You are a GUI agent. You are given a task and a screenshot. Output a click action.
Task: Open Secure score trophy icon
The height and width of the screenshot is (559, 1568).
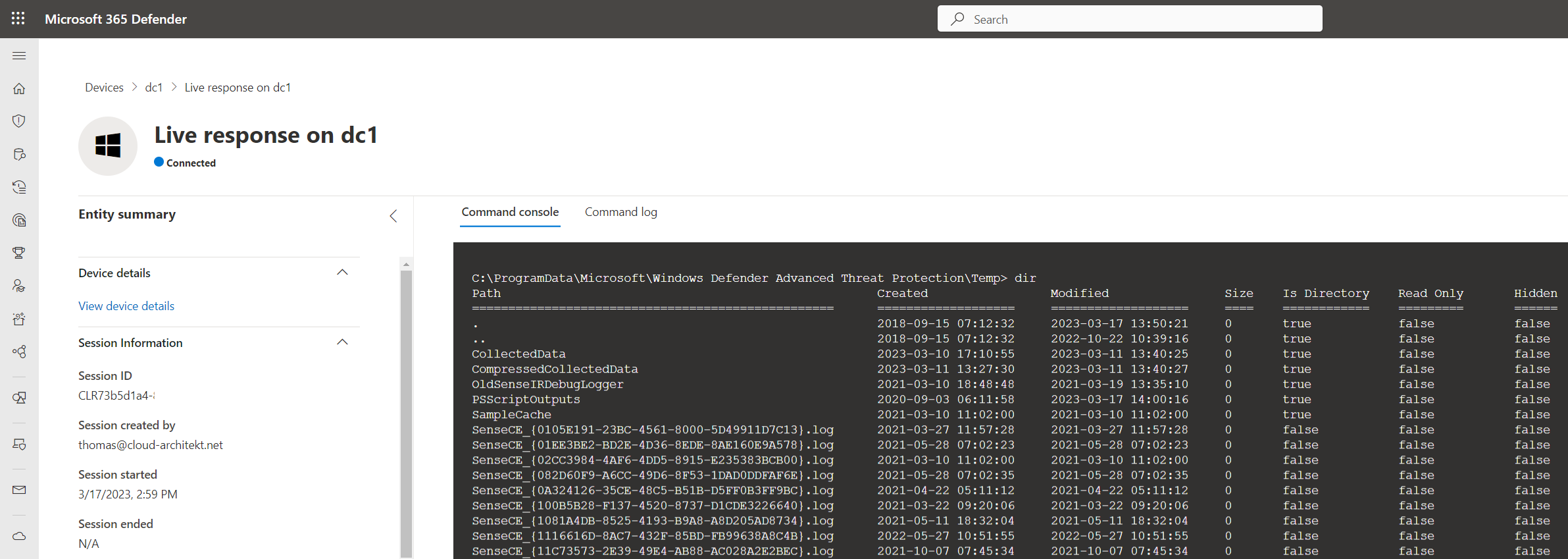(19, 253)
